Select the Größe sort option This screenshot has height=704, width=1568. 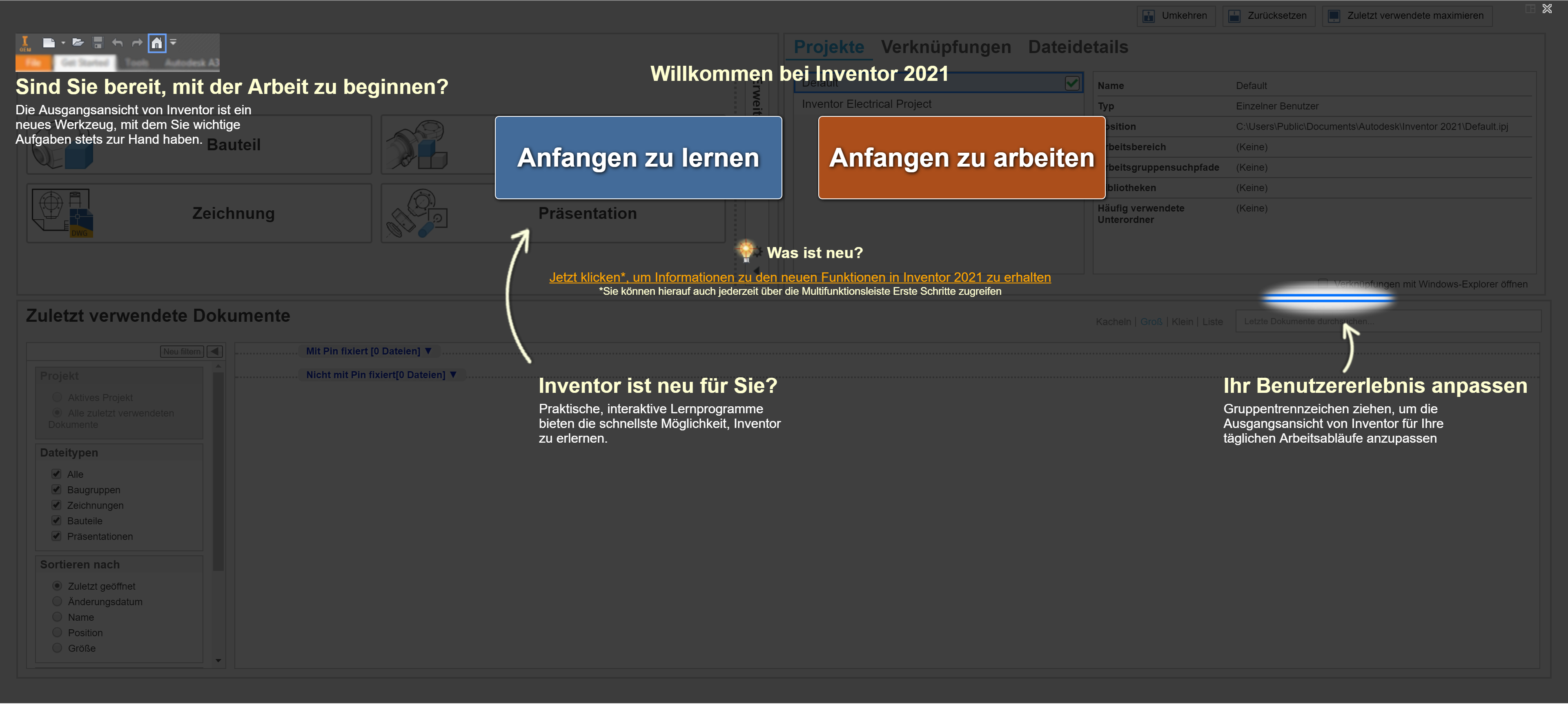pyautogui.click(x=57, y=648)
